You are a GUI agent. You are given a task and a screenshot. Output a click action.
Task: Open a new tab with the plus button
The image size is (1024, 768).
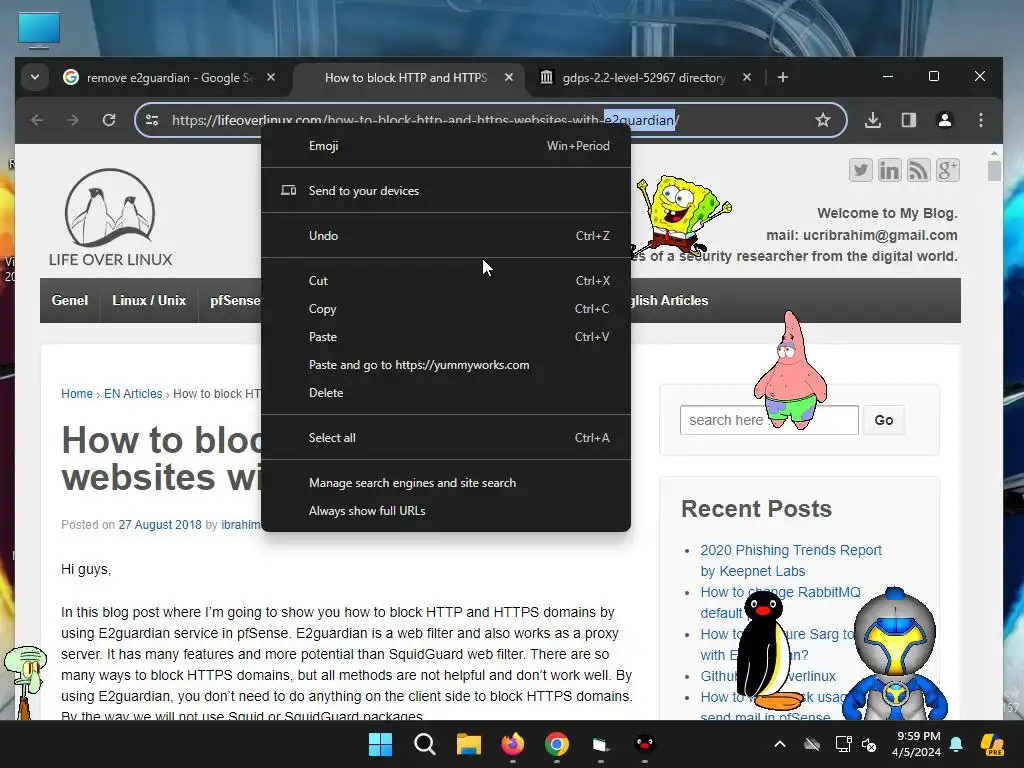tap(782, 77)
